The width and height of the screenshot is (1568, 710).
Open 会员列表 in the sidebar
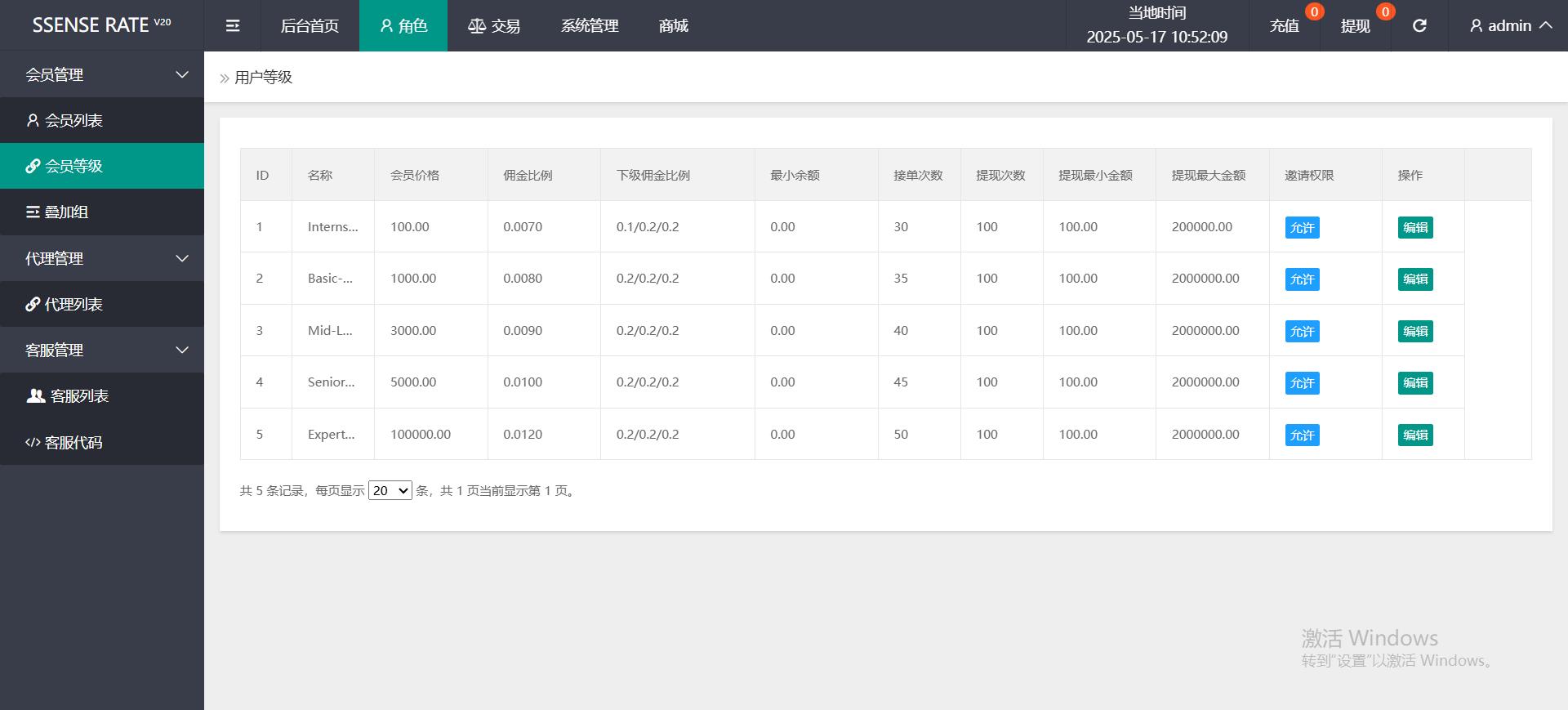point(102,121)
